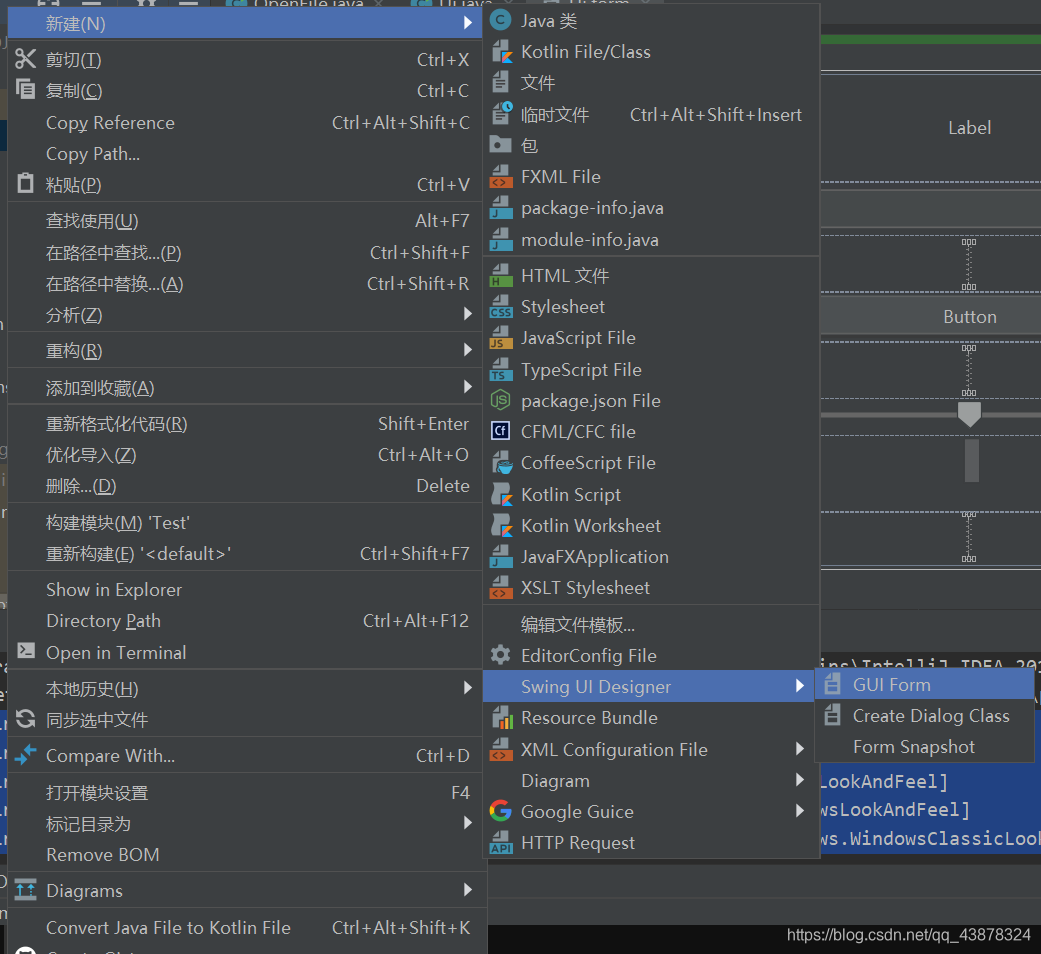The image size is (1041, 954).
Task: Choose Convert Java File to Kotlin File
Action: (244, 927)
